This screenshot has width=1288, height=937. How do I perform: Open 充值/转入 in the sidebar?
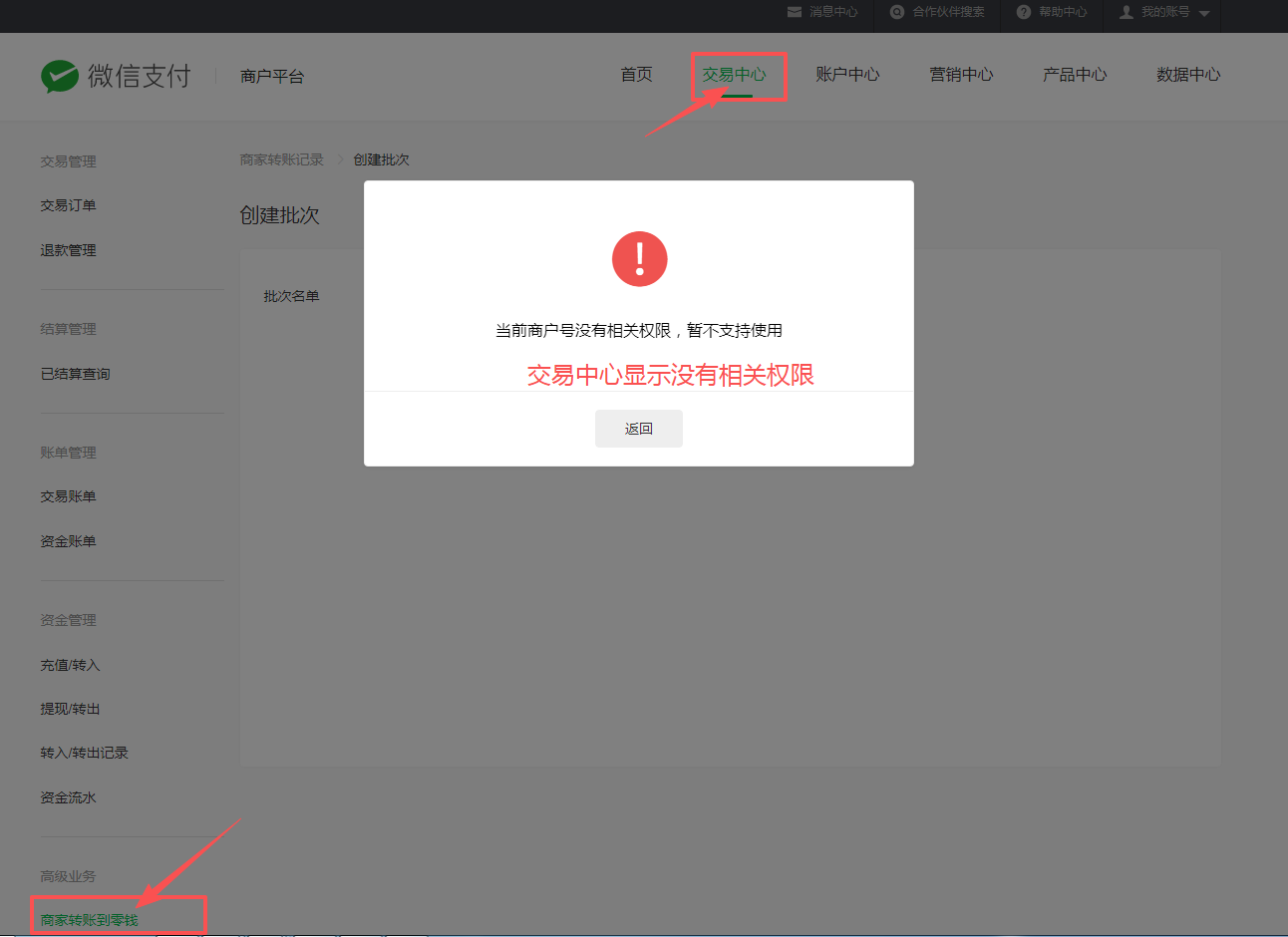pos(70,665)
